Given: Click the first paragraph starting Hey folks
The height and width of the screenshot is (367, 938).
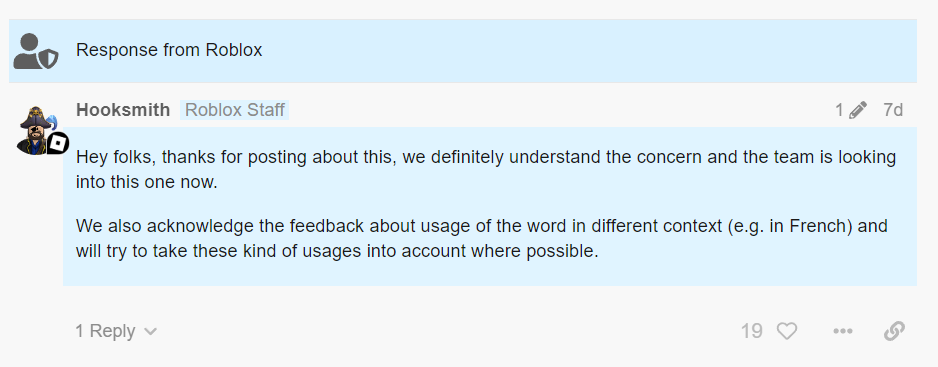Looking at the screenshot, I should [x=486, y=169].
